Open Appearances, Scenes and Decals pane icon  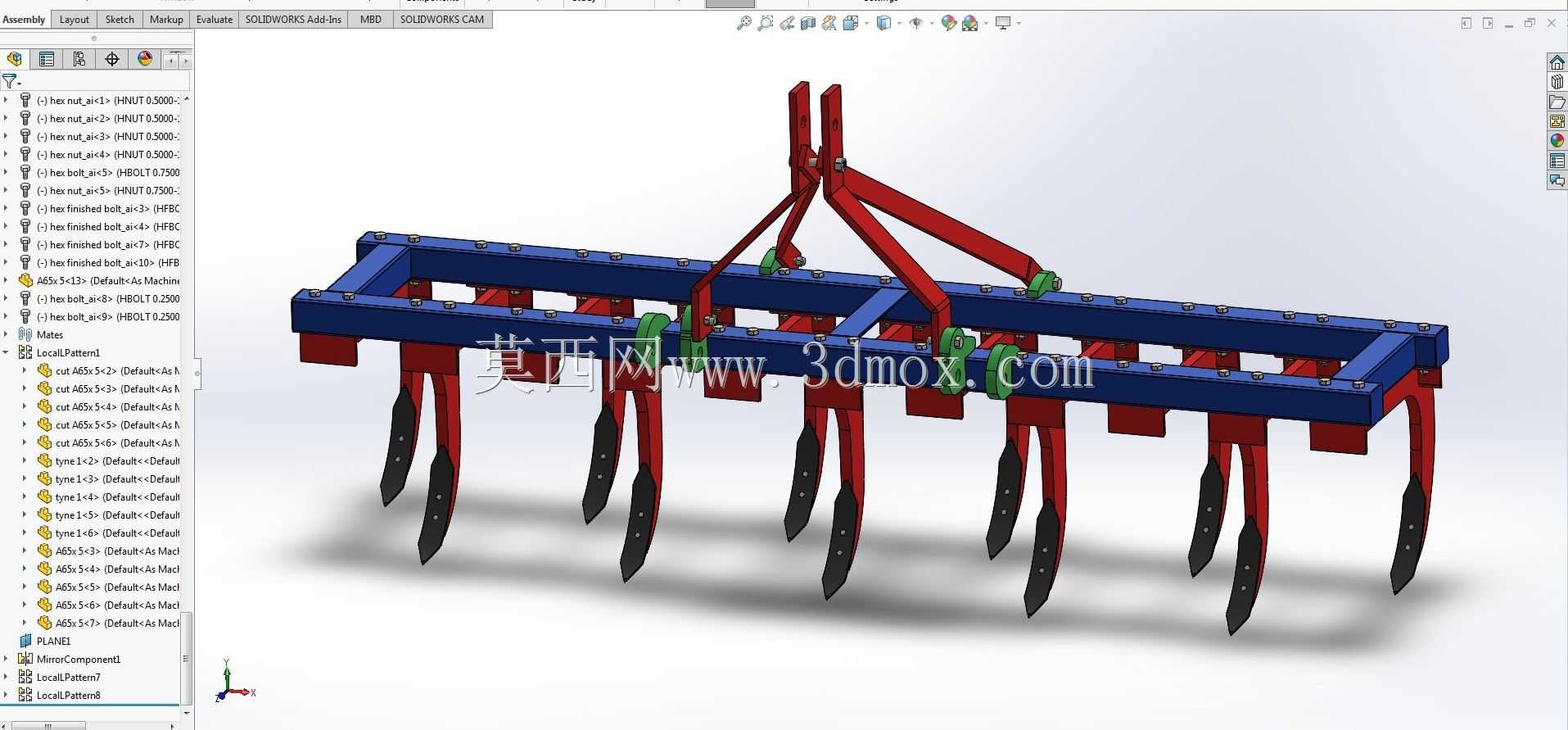[1557, 141]
